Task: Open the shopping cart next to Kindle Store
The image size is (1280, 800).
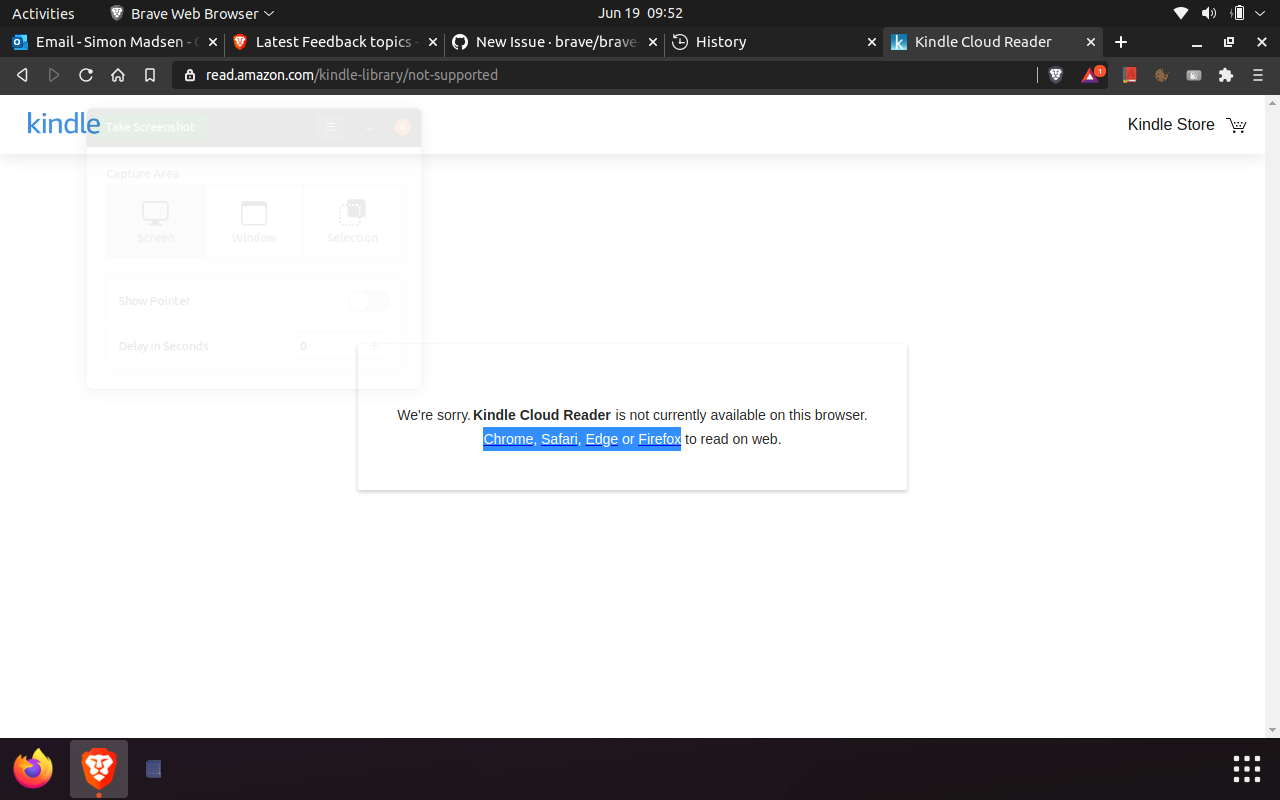Action: [x=1237, y=124]
